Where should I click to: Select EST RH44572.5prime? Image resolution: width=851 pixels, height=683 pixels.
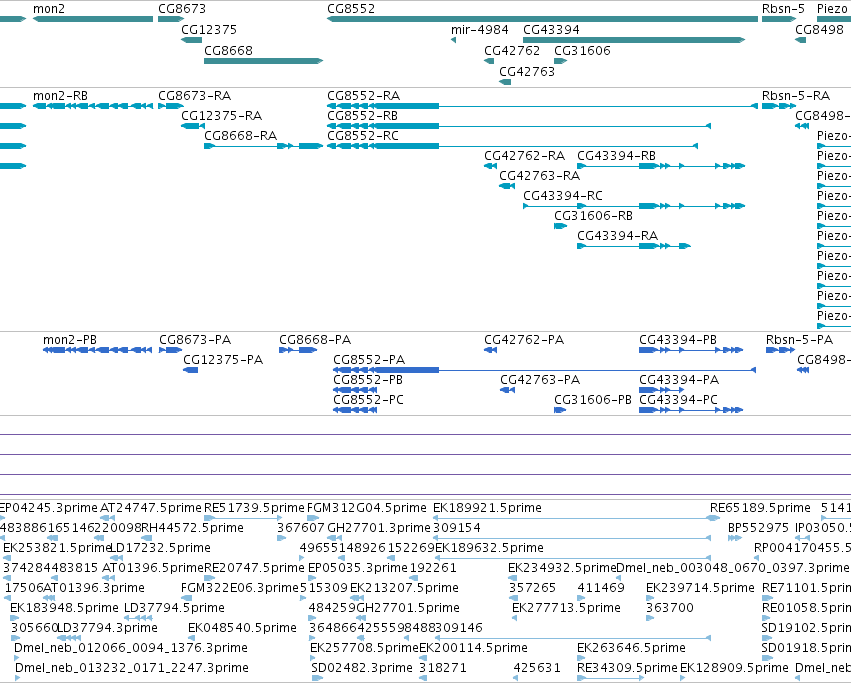point(193,528)
